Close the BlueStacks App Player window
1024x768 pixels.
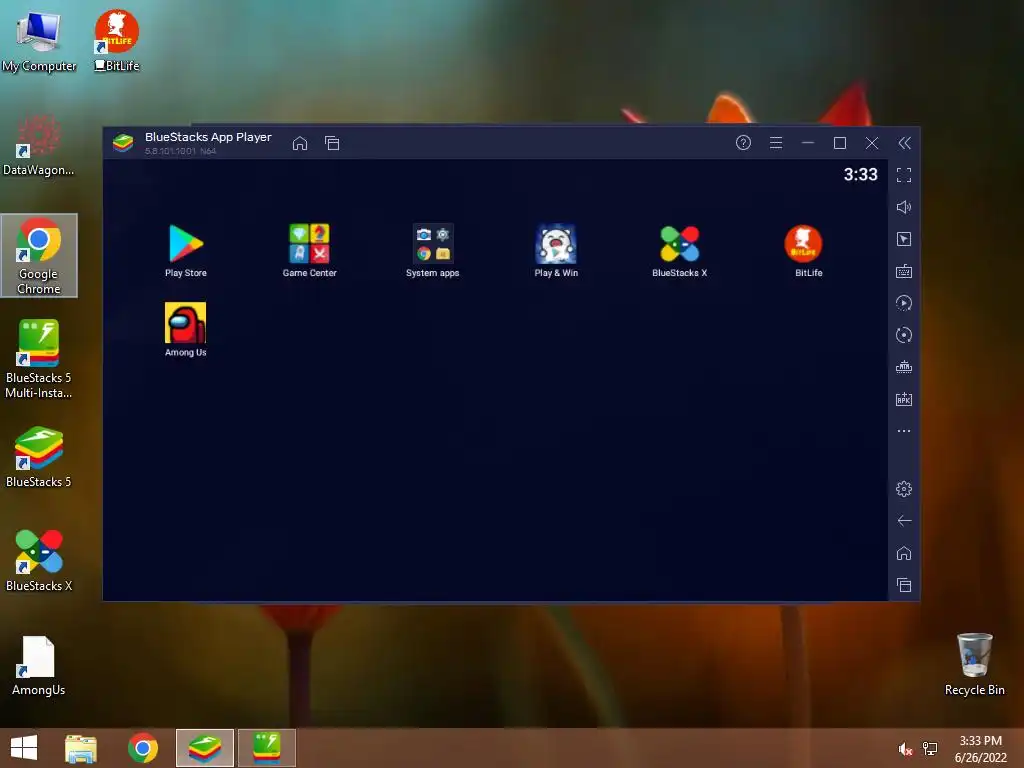(872, 142)
